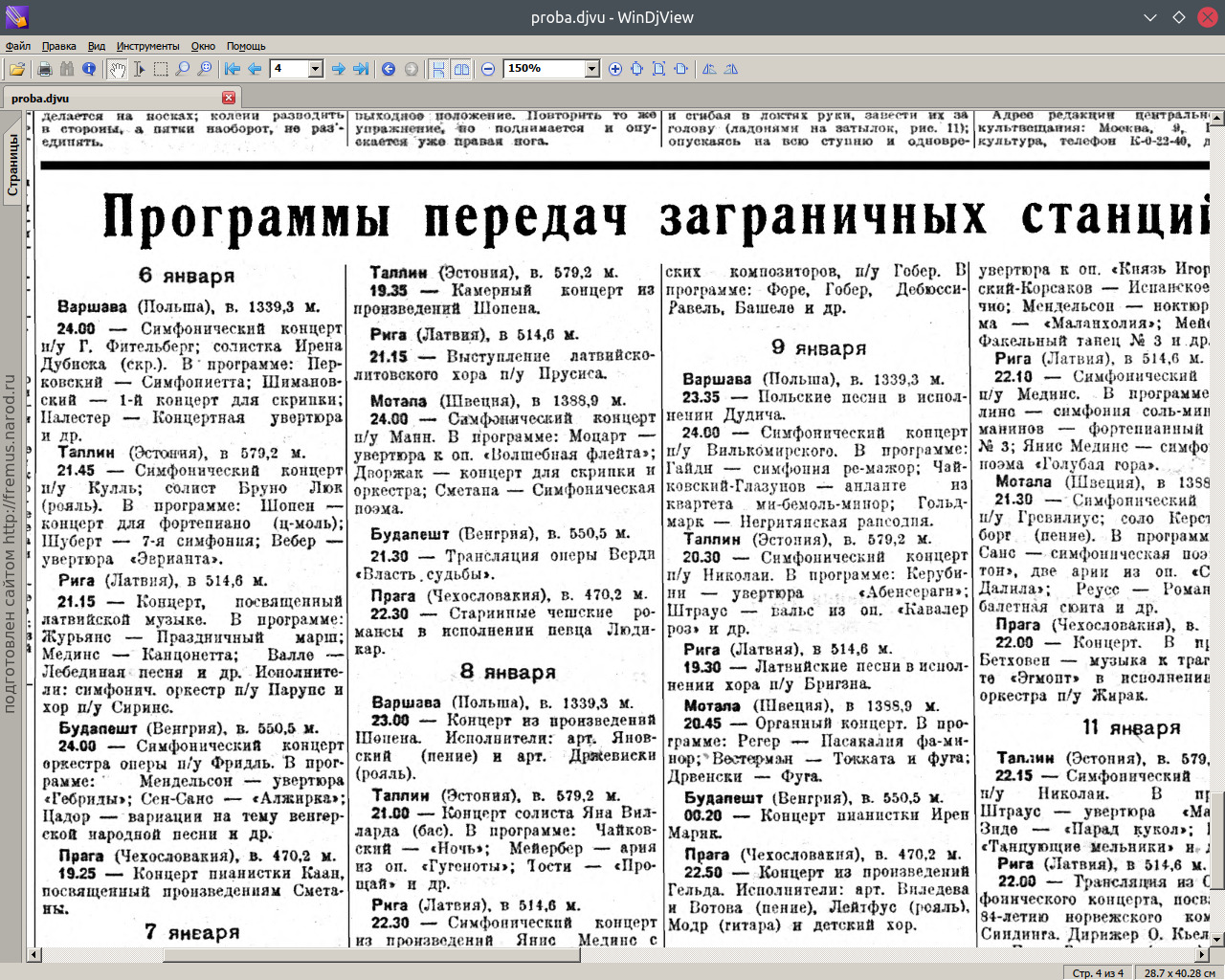Click the Open file folder icon
The image size is (1225, 980).
coord(17,69)
